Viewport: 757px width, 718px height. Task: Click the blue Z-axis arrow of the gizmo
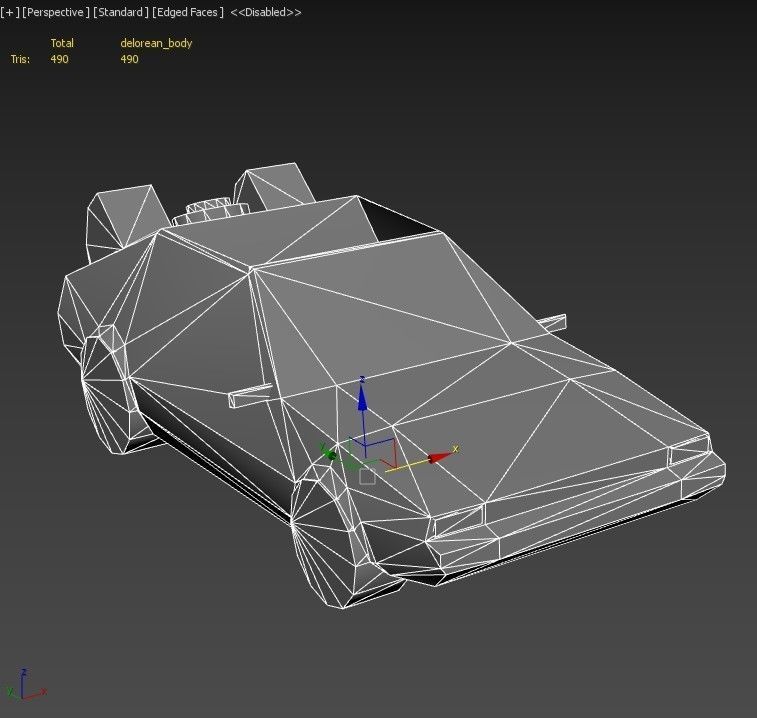tap(362, 400)
